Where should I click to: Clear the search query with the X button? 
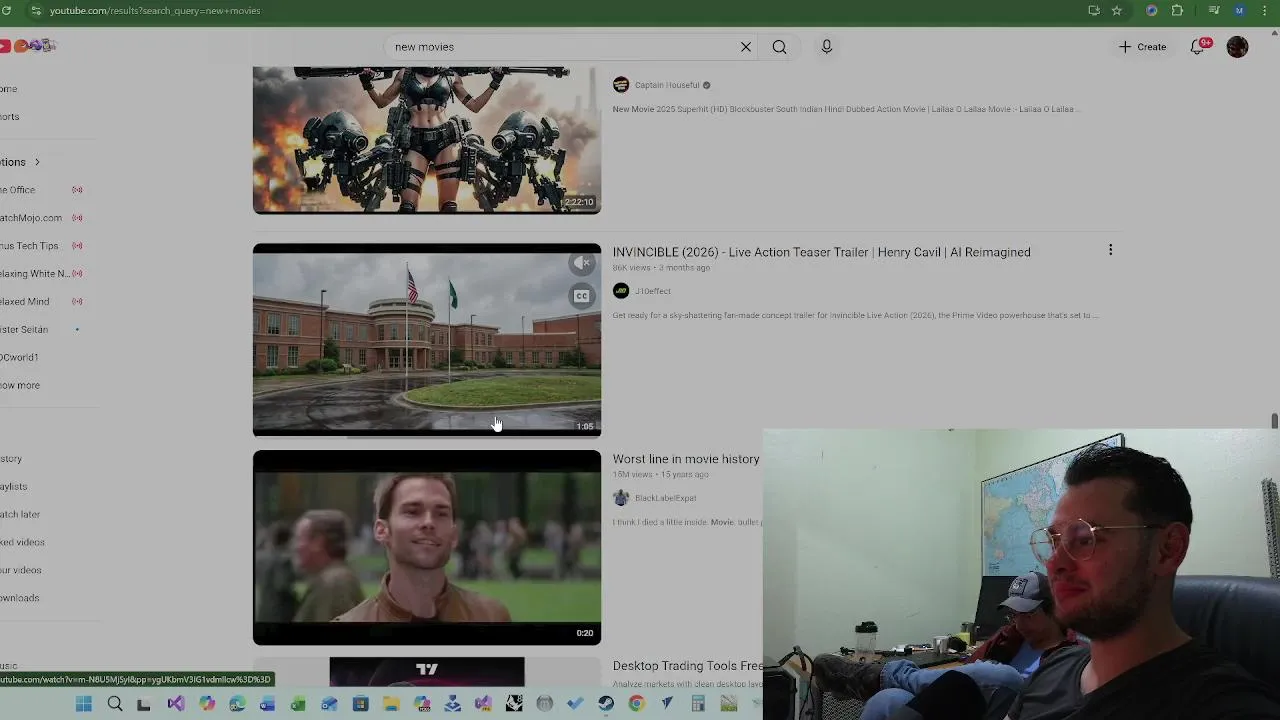745,47
